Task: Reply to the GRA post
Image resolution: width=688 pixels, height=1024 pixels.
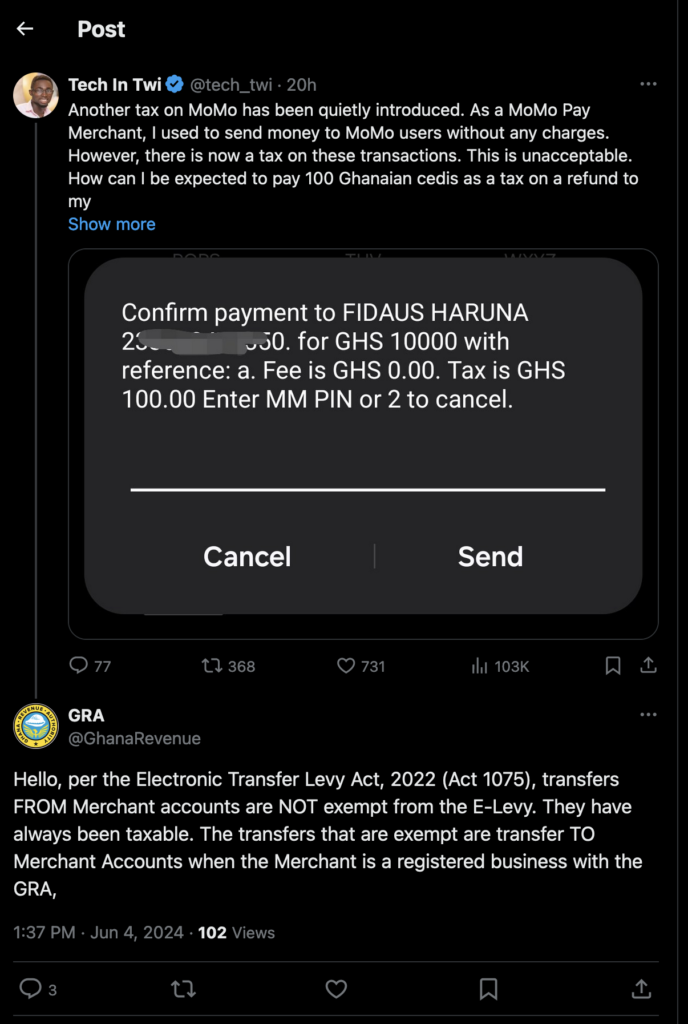Action: tap(31, 989)
